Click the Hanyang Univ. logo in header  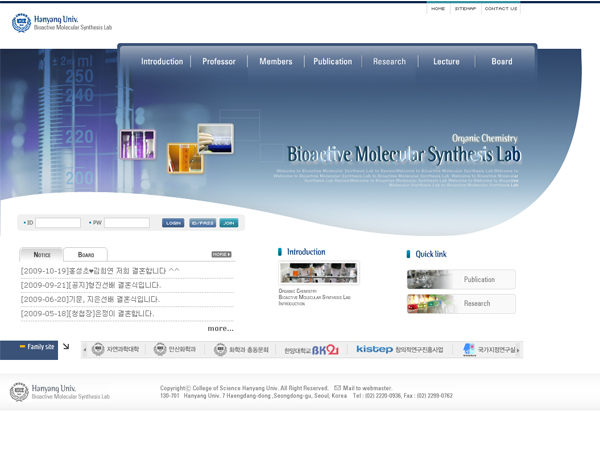(61, 23)
